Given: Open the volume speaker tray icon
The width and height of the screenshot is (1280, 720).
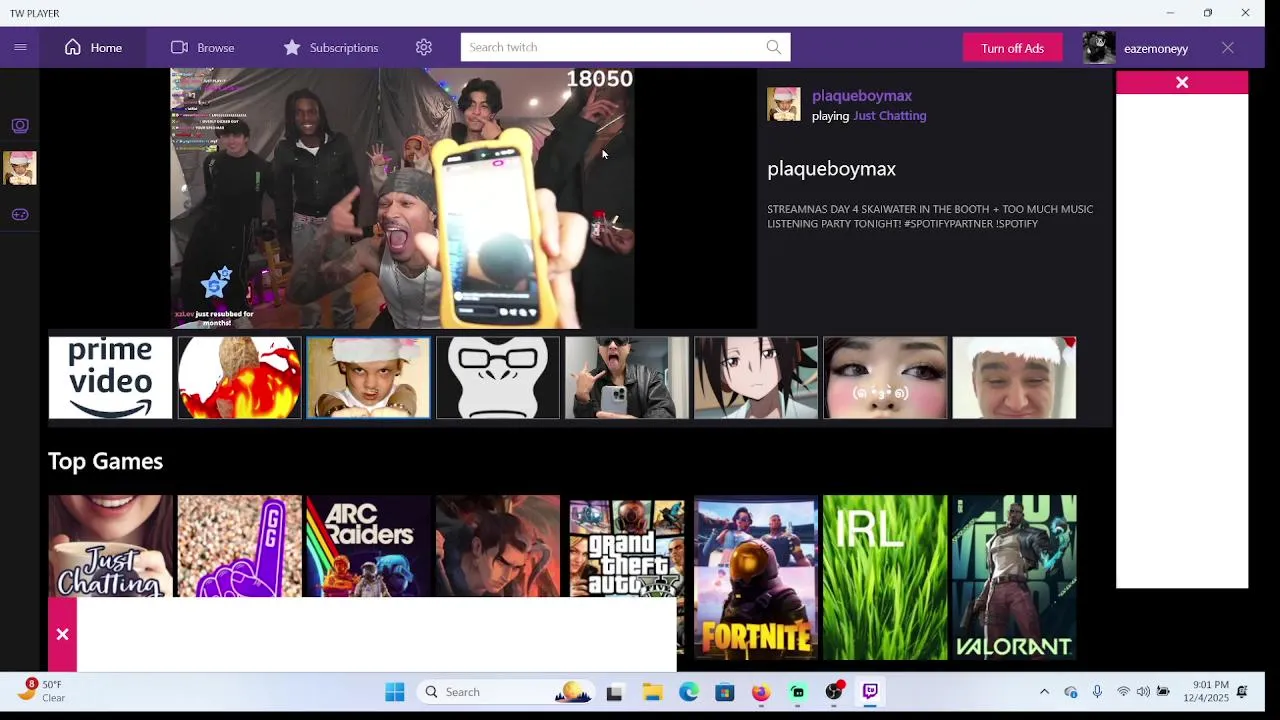Looking at the screenshot, I should pyautogui.click(x=1143, y=692).
